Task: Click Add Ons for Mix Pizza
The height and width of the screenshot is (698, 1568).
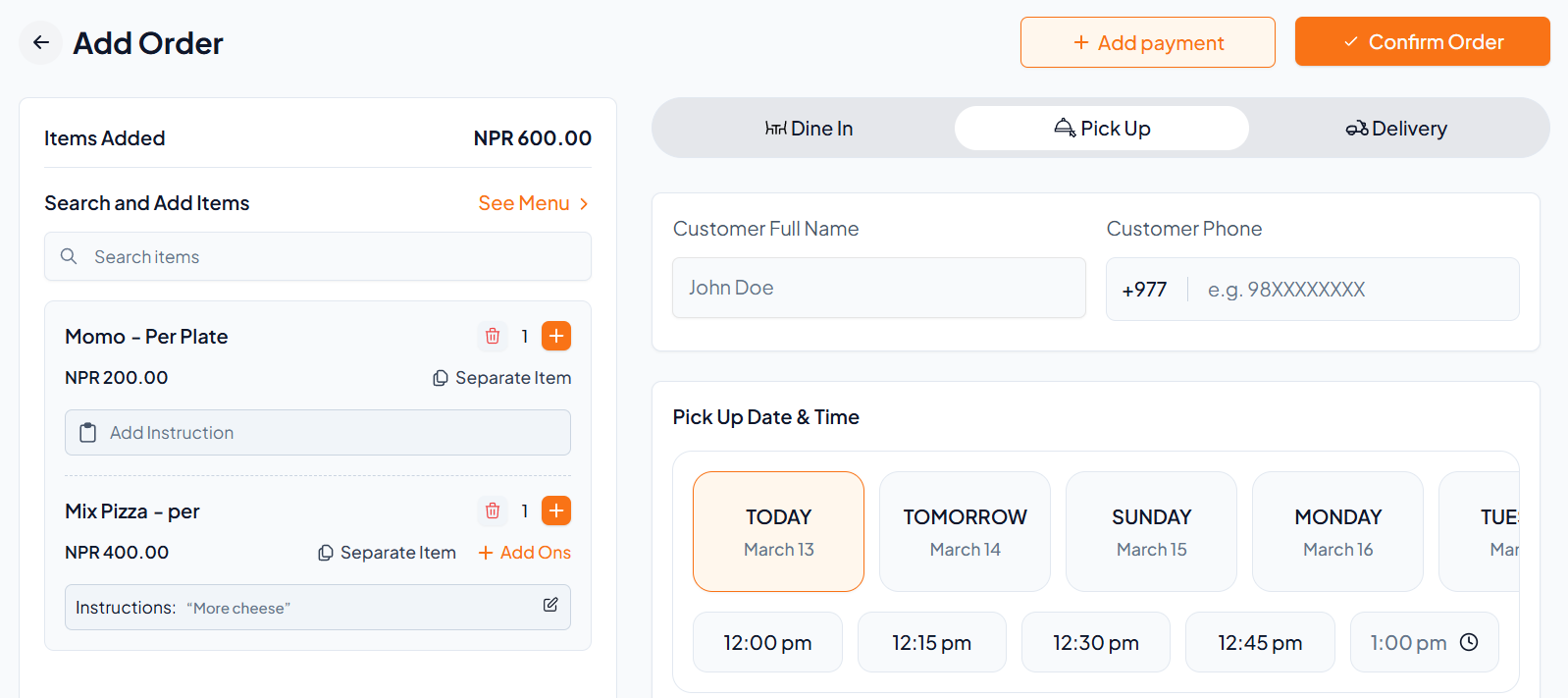Action: (524, 553)
